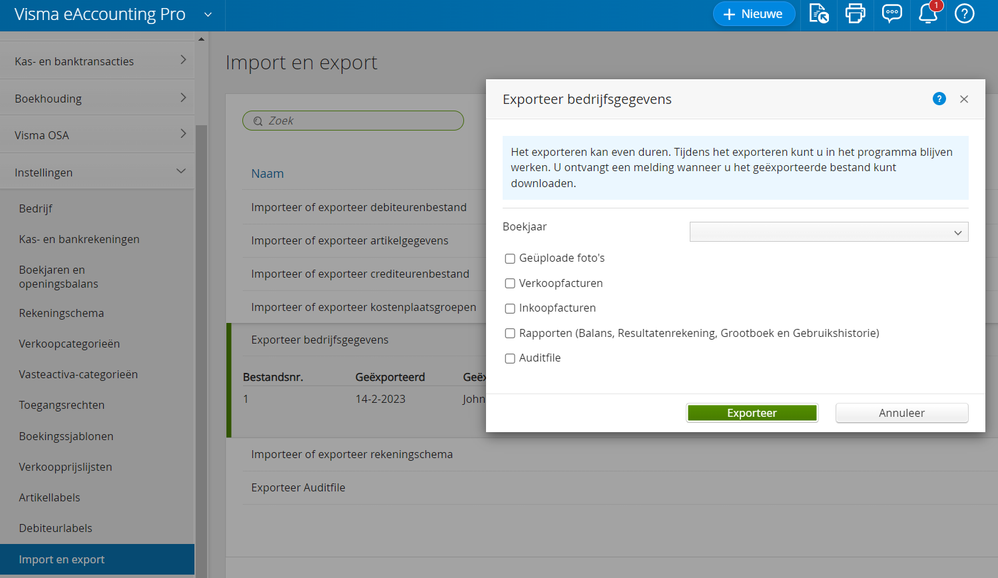Screen dimensions: 998x578
Task: Click the blue help icon in dialog
Action: click(x=939, y=99)
